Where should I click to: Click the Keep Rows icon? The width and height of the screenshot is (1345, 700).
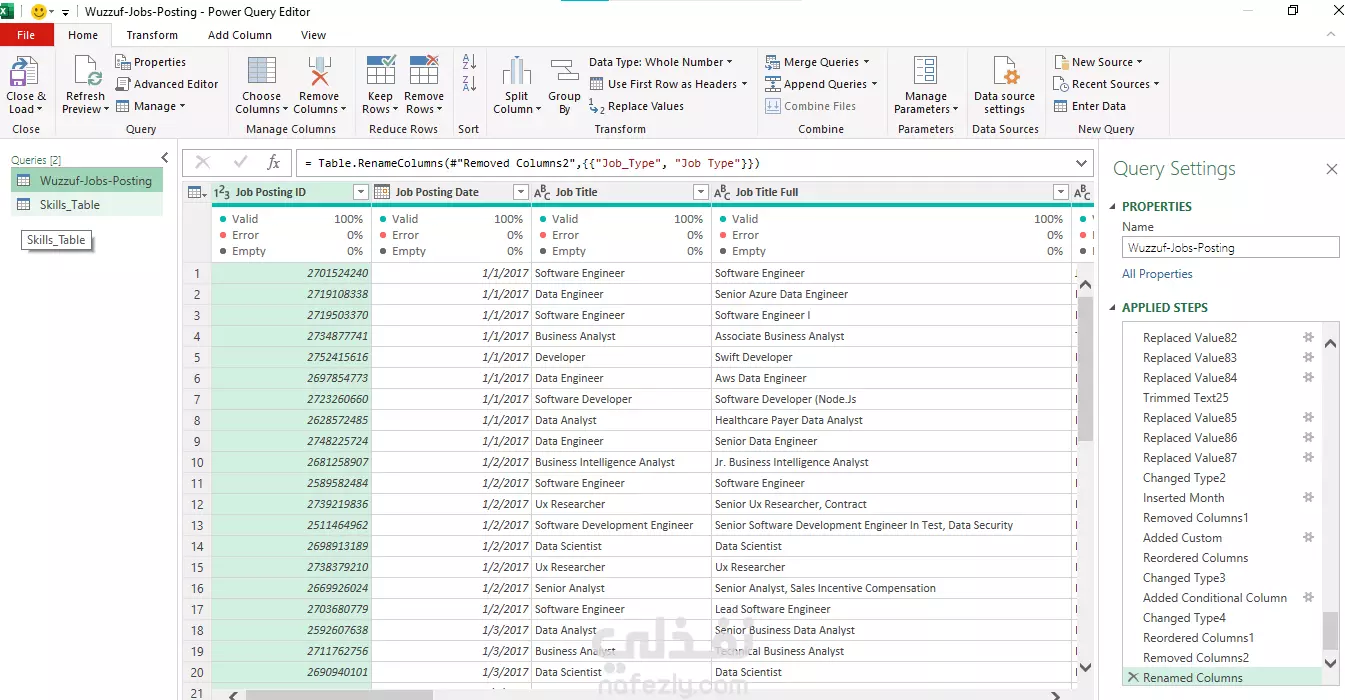click(381, 72)
